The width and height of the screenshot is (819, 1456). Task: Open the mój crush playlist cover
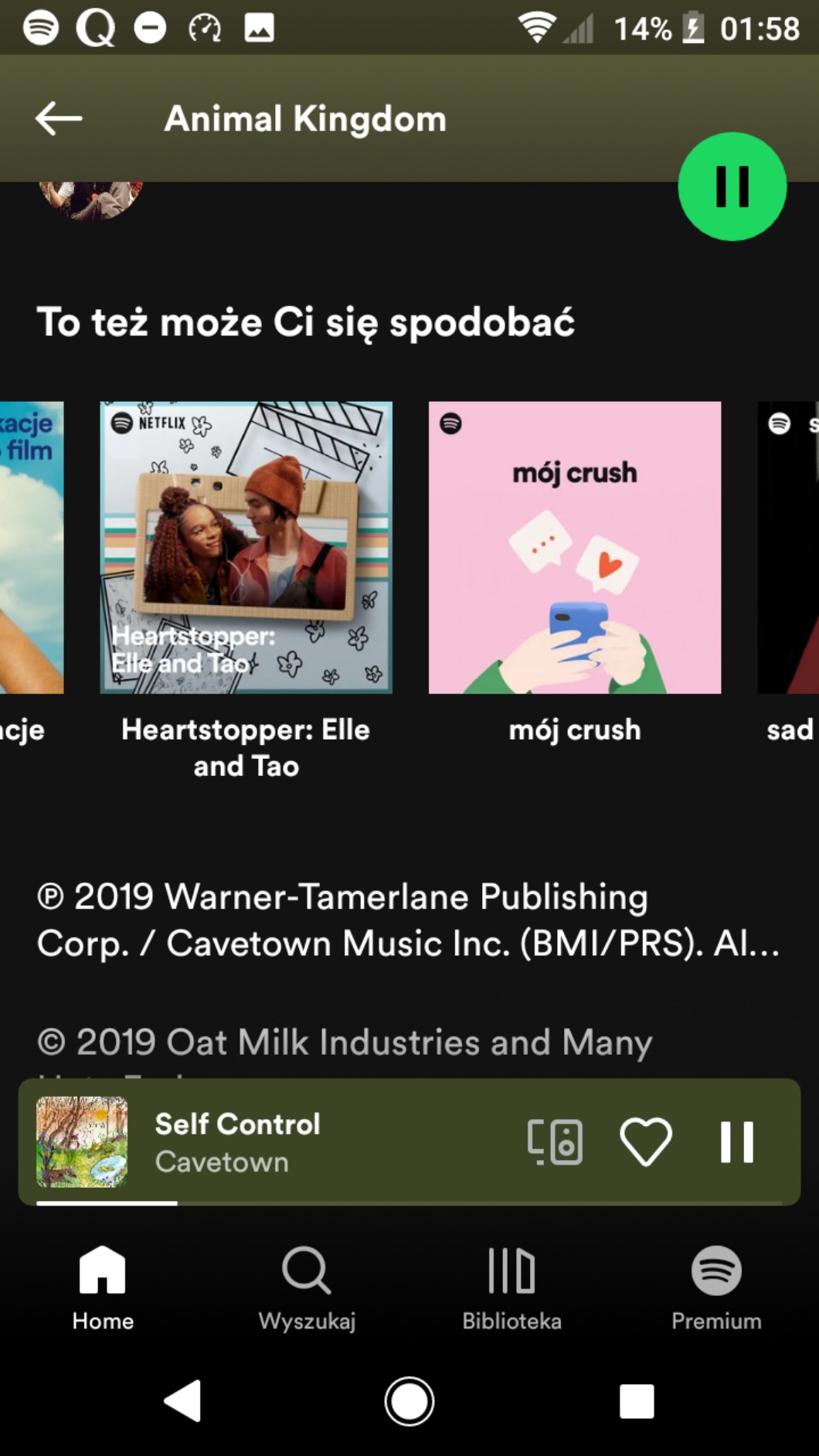click(575, 547)
